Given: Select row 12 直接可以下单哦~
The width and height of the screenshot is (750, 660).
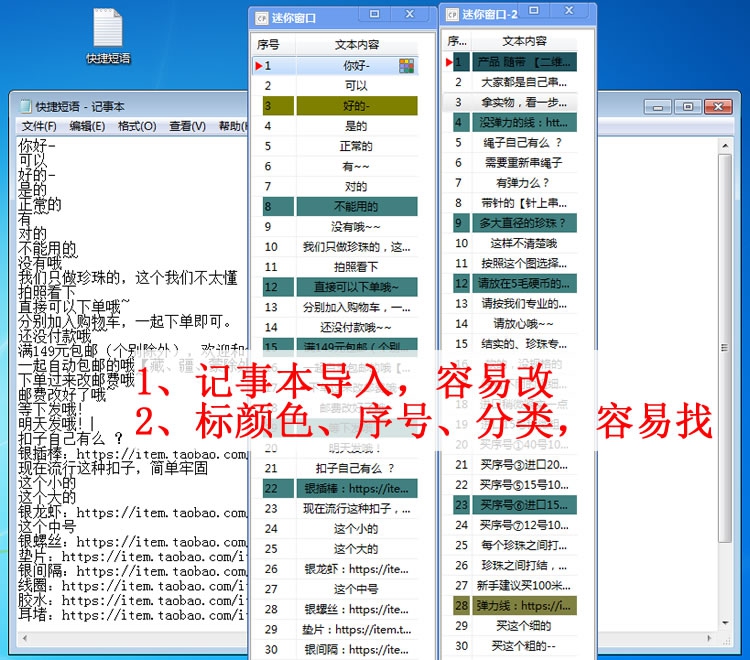Looking at the screenshot, I should coord(356,288).
